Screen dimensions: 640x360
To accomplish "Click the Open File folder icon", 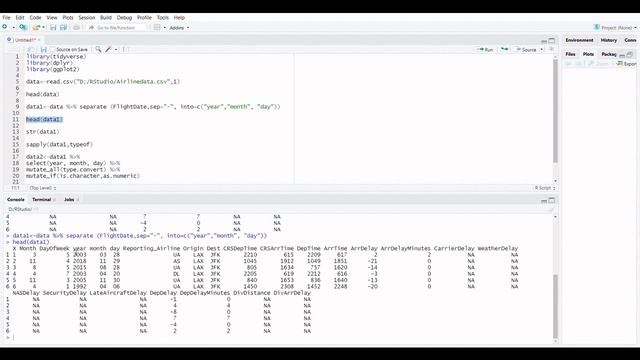I will pos(36,27).
